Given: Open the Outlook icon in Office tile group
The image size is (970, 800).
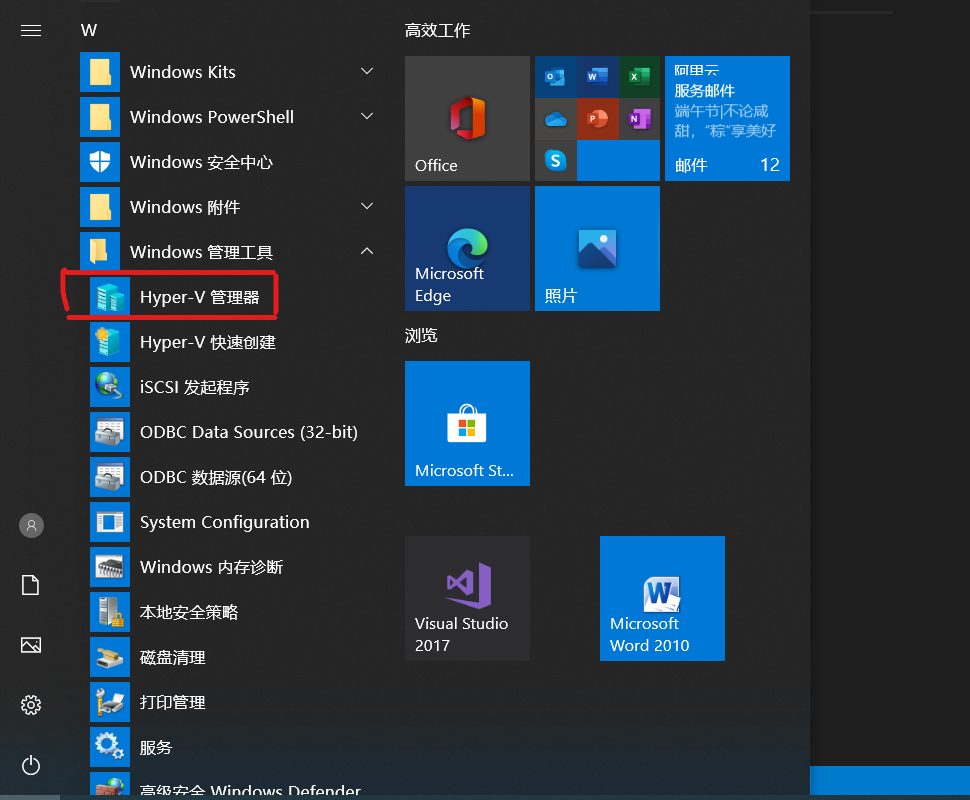Looking at the screenshot, I should point(556,77).
